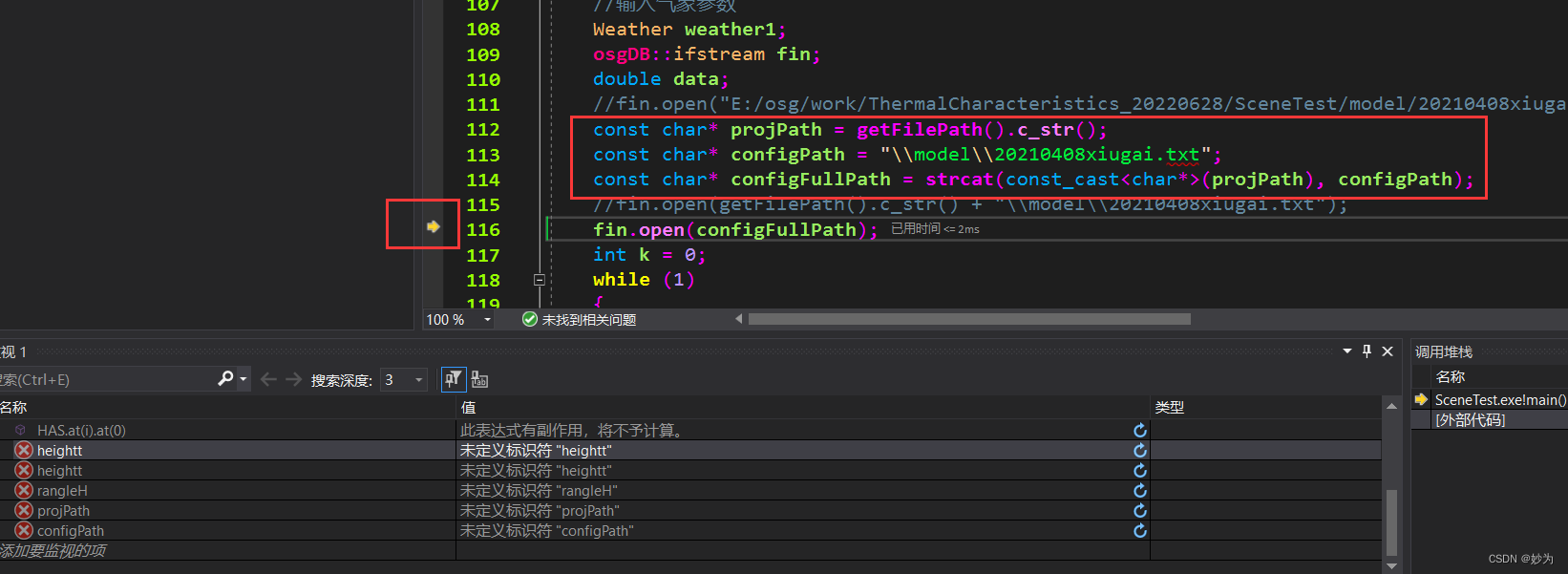Open the search depth combo box showing 3

pos(404,380)
